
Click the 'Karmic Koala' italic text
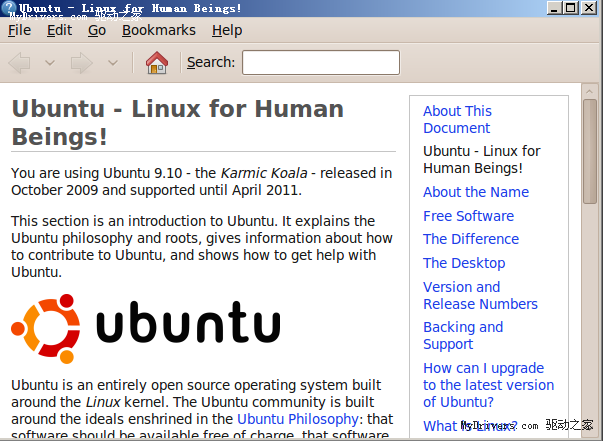point(264,173)
